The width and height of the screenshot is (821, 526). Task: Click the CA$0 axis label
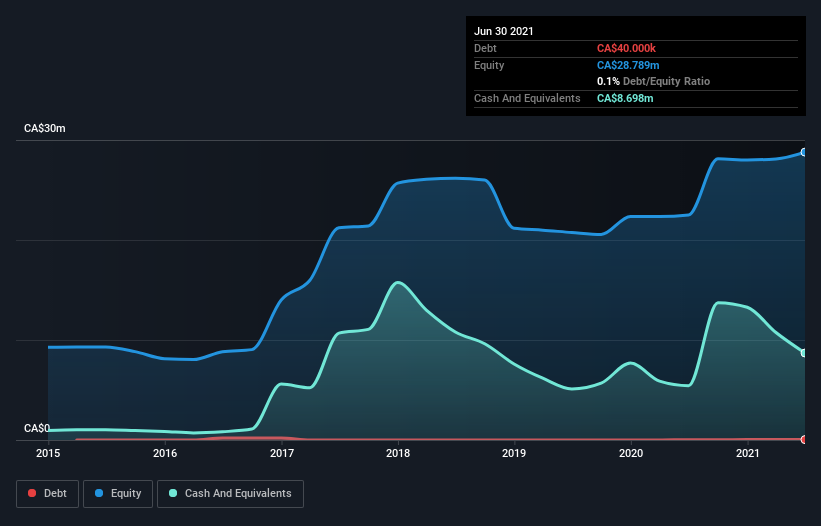pyautogui.click(x=37, y=428)
